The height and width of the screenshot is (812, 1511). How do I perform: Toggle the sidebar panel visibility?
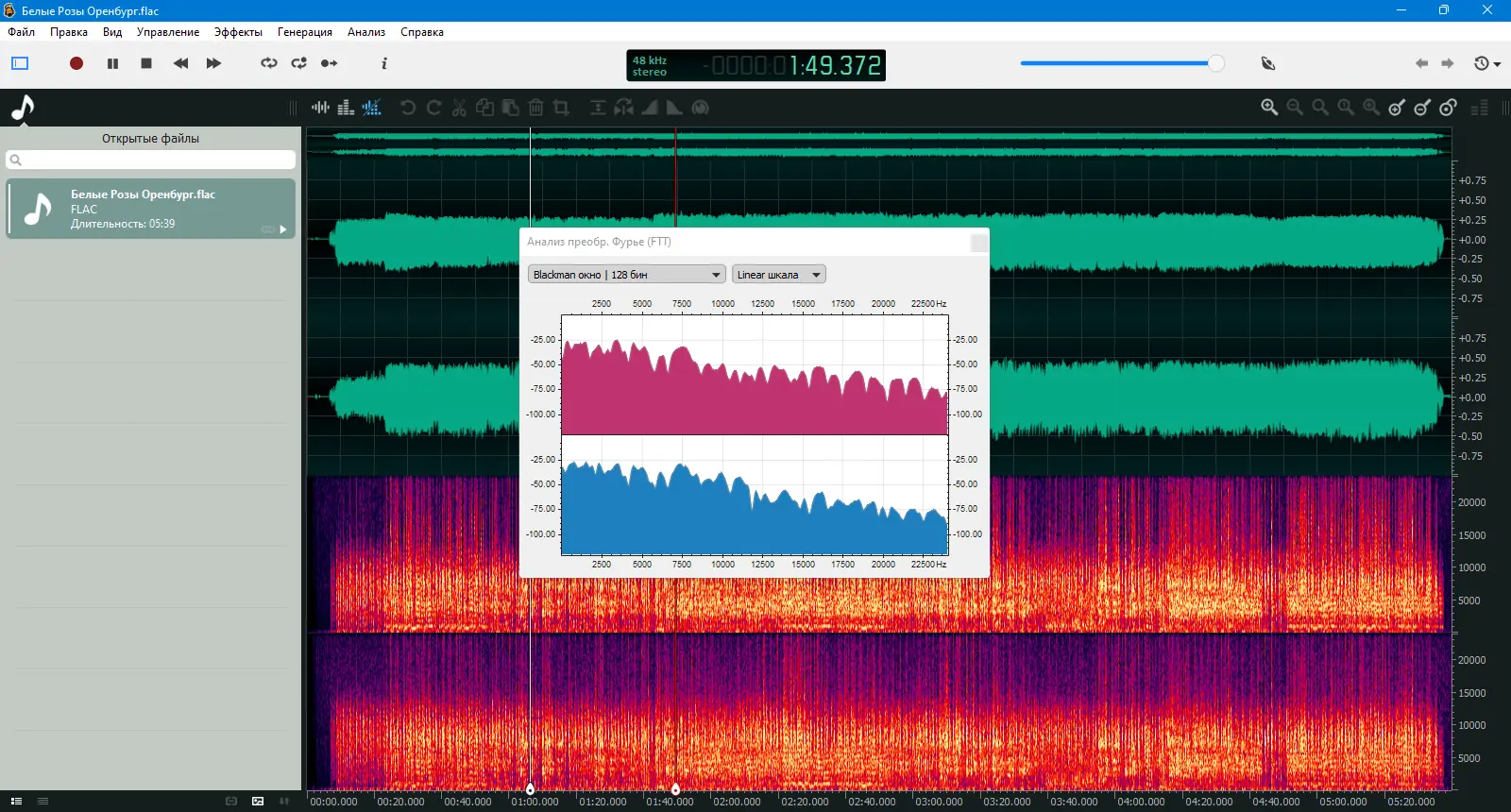(20, 63)
